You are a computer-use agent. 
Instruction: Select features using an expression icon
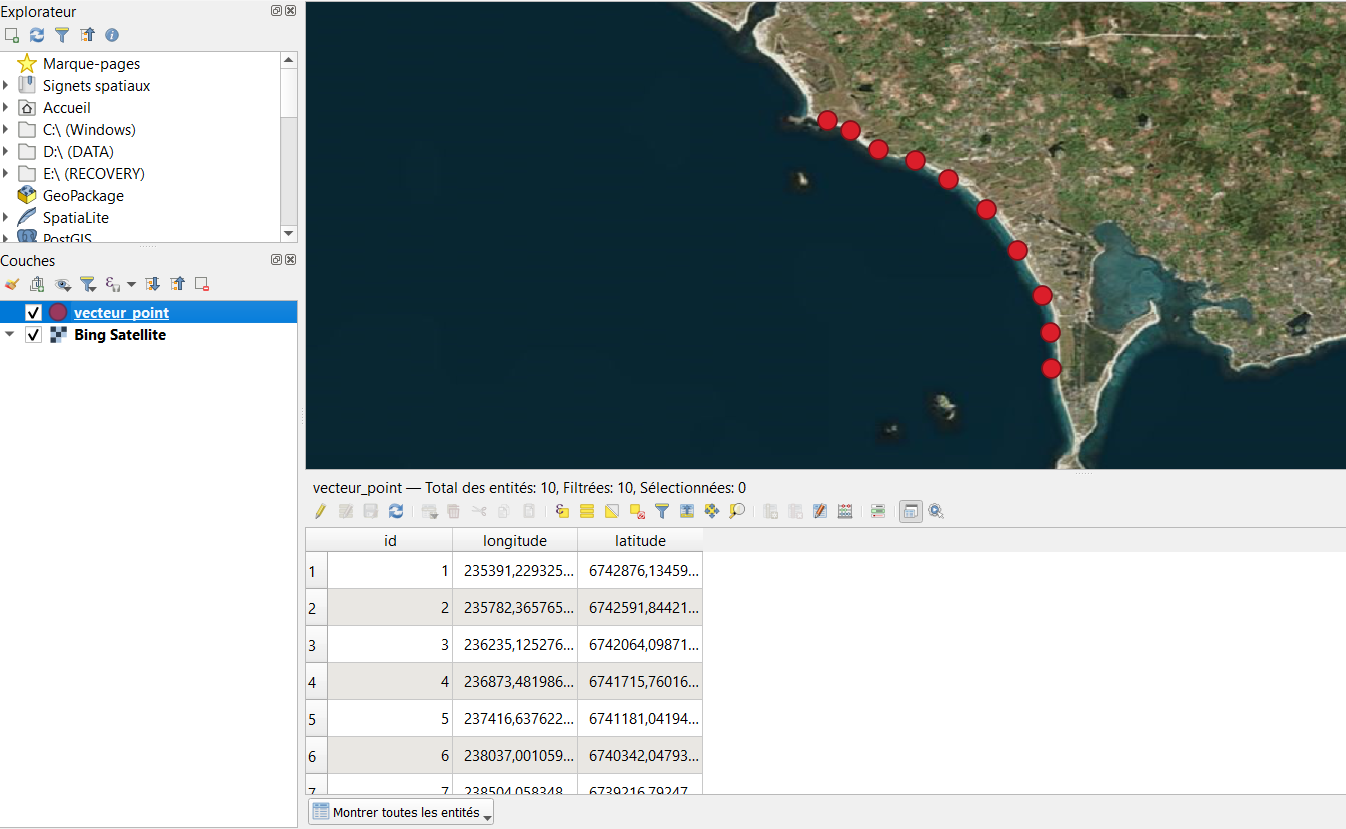[x=562, y=511]
